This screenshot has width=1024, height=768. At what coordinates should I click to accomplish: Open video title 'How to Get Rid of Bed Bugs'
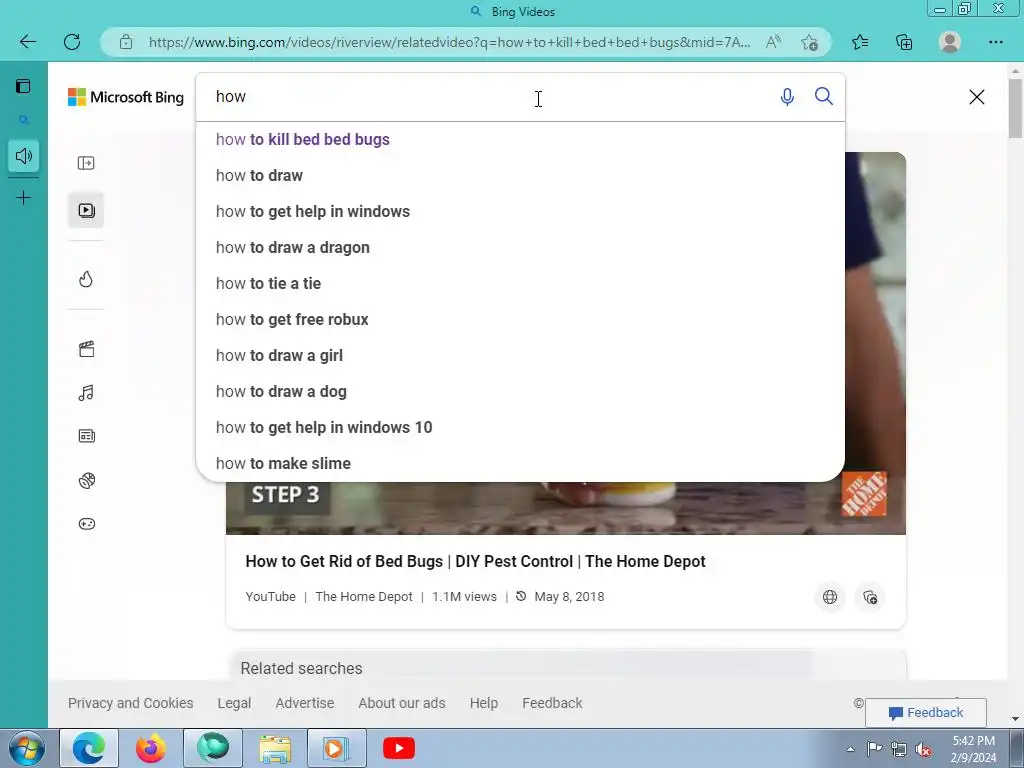[x=475, y=562]
